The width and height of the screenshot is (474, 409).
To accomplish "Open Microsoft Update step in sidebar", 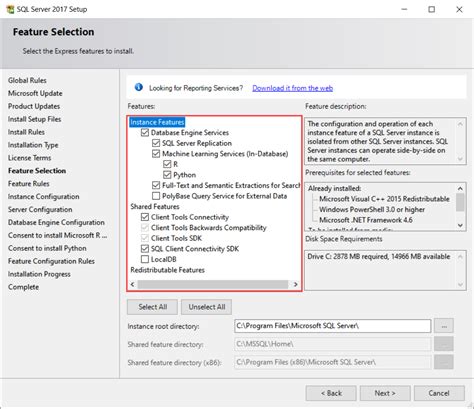I will pyautogui.click(x=35, y=93).
